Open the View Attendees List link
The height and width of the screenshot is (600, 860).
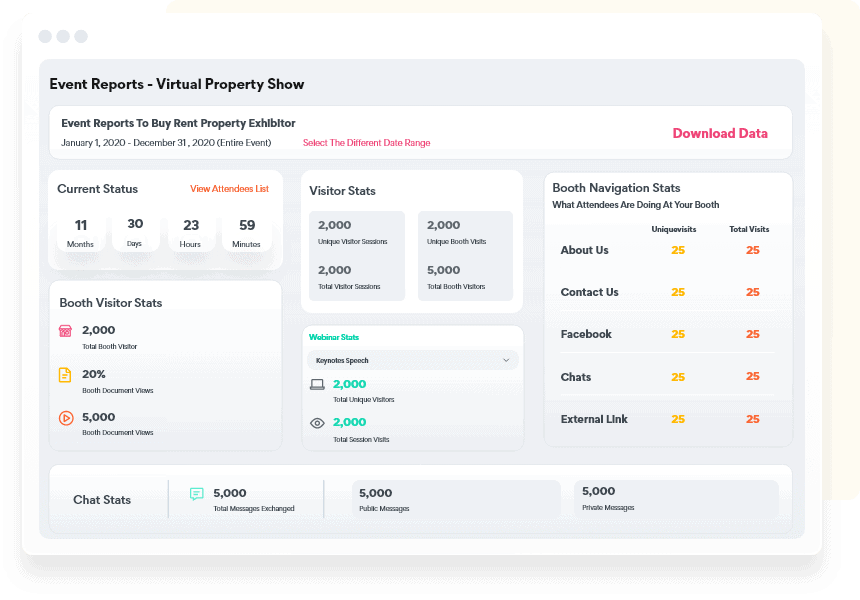229,189
